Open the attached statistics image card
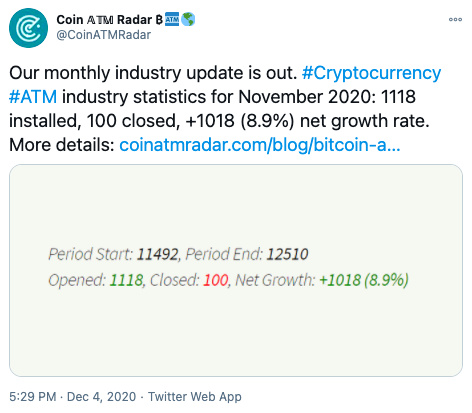This screenshot has height=413, width=472. click(x=236, y=270)
